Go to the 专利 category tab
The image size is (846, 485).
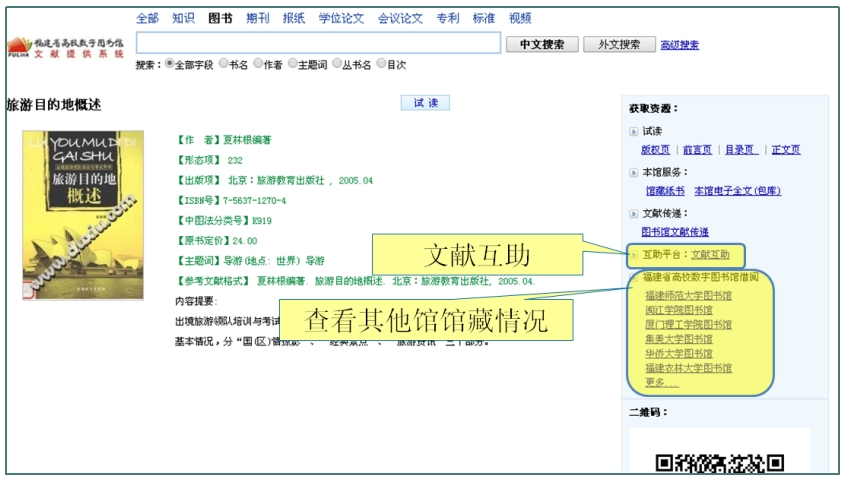pyautogui.click(x=448, y=18)
